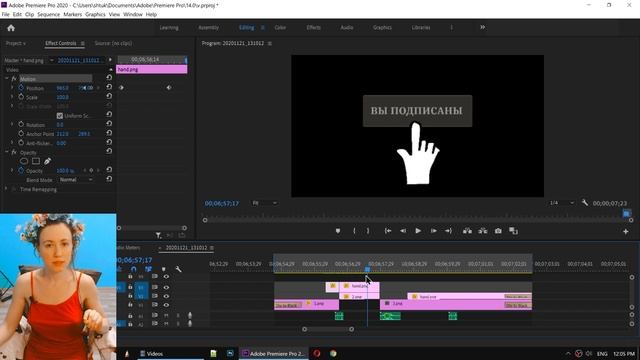Click the Lift button
The height and width of the screenshot is (360, 640).
pos(467,231)
